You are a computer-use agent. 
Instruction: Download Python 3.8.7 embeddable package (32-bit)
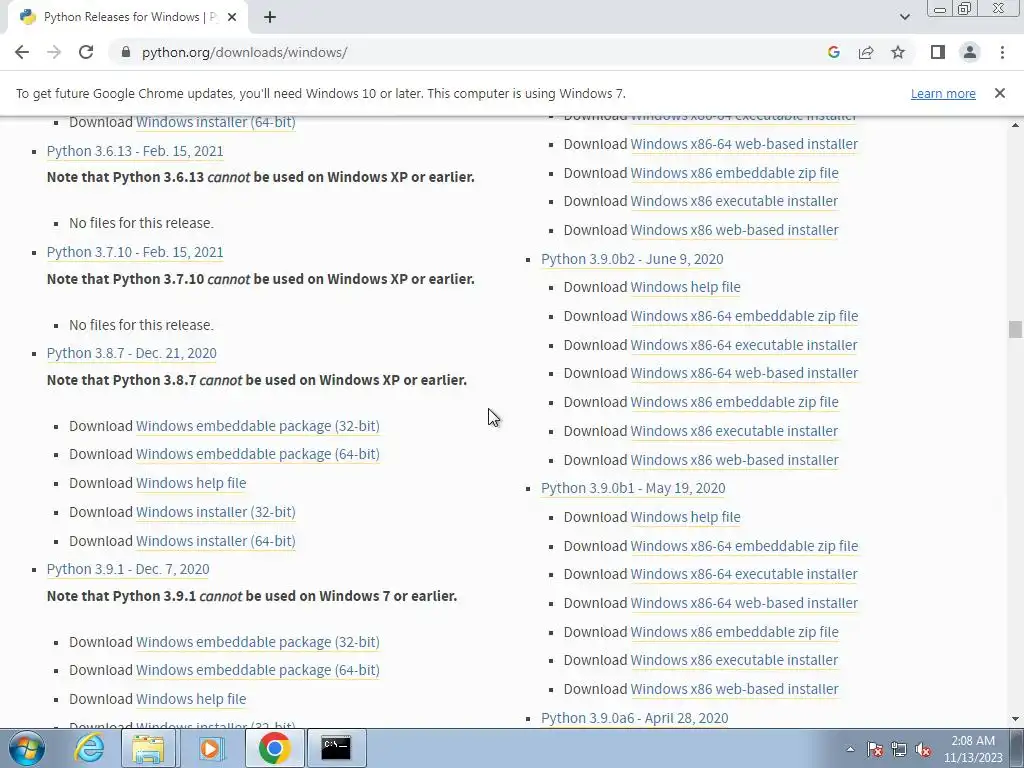[257, 426]
